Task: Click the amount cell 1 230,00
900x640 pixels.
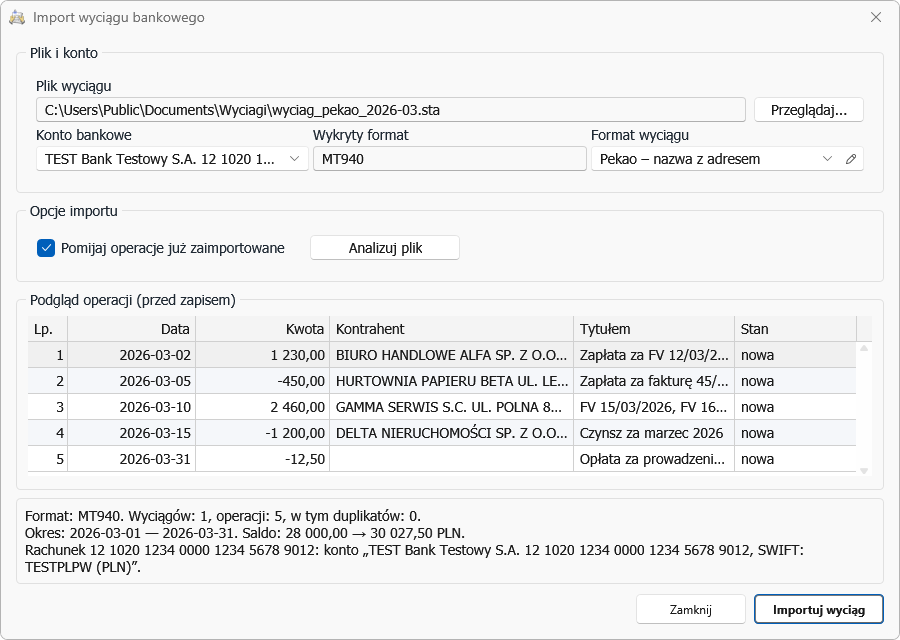Action: tap(263, 355)
